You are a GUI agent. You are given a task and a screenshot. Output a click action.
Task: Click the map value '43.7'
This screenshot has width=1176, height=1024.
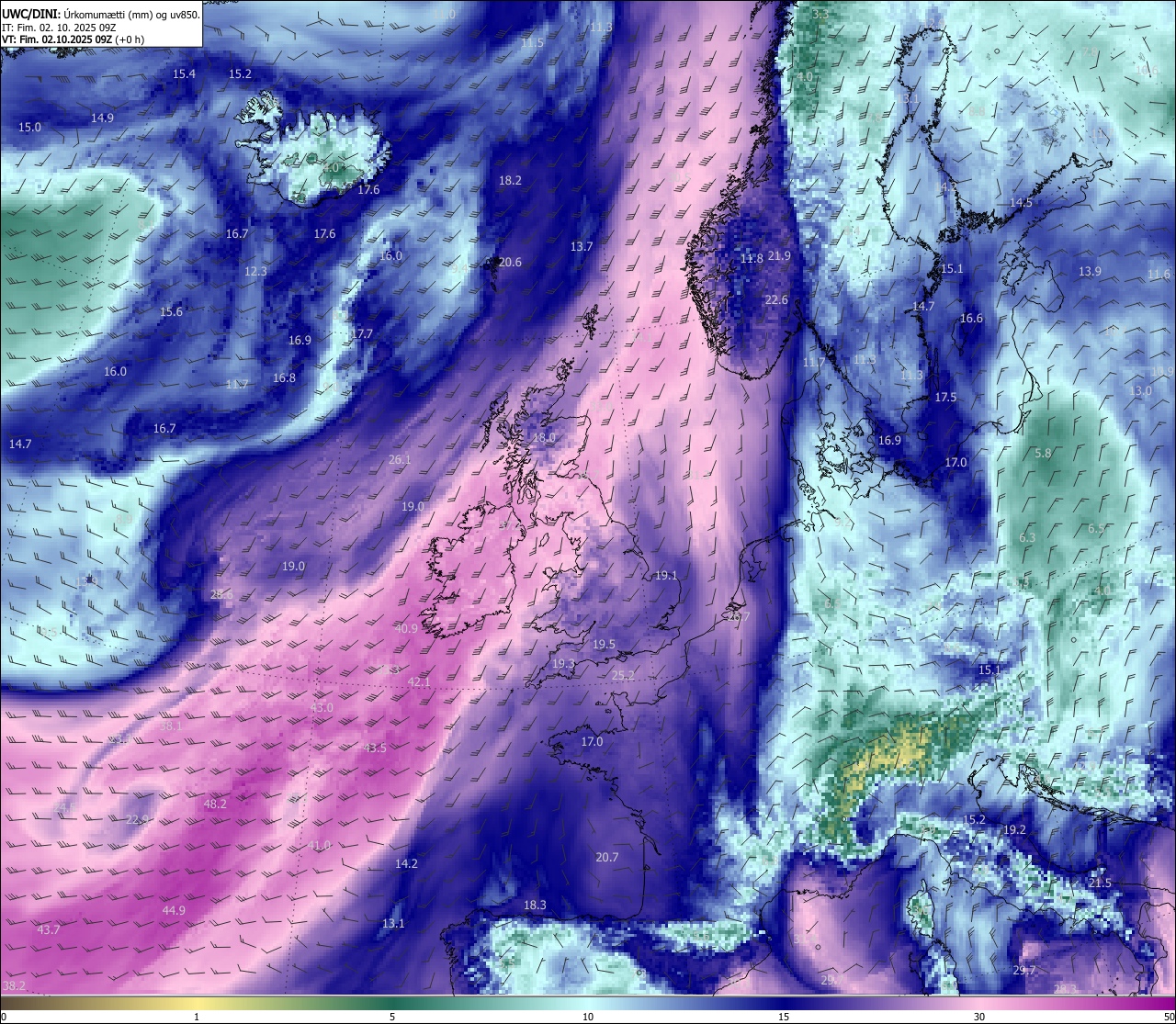[x=49, y=929]
